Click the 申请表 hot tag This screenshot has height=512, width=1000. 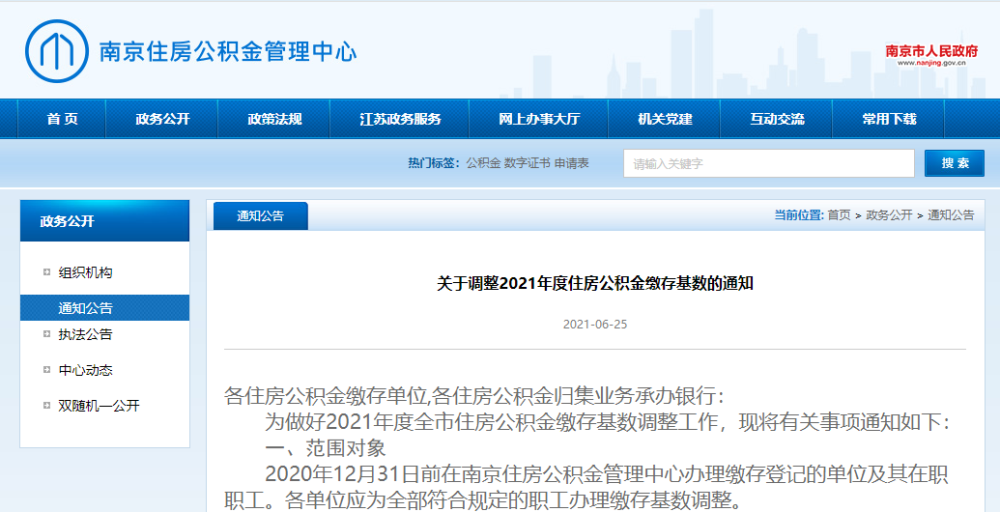(x=571, y=163)
